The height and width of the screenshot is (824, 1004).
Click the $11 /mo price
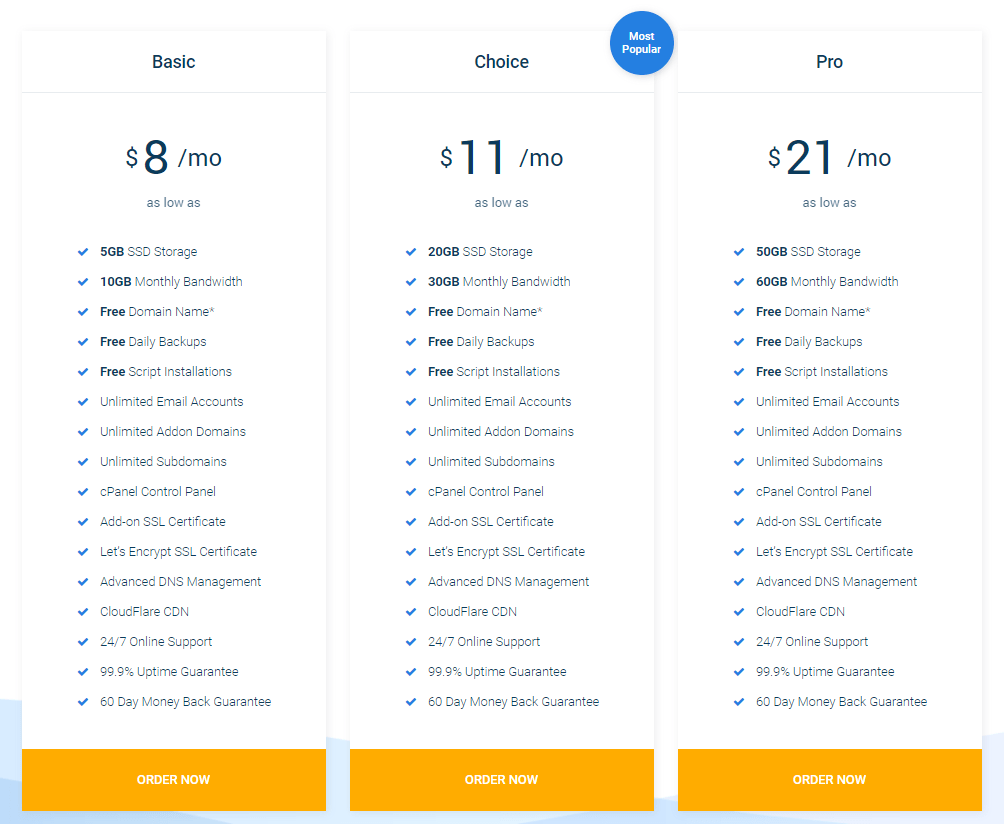click(501, 158)
